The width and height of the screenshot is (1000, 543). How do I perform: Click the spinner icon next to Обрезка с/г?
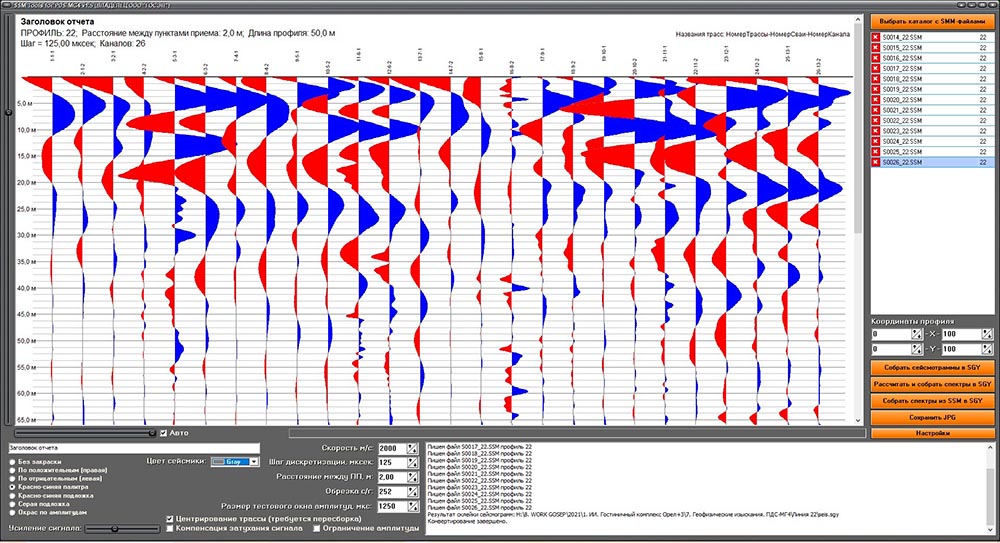(413, 491)
